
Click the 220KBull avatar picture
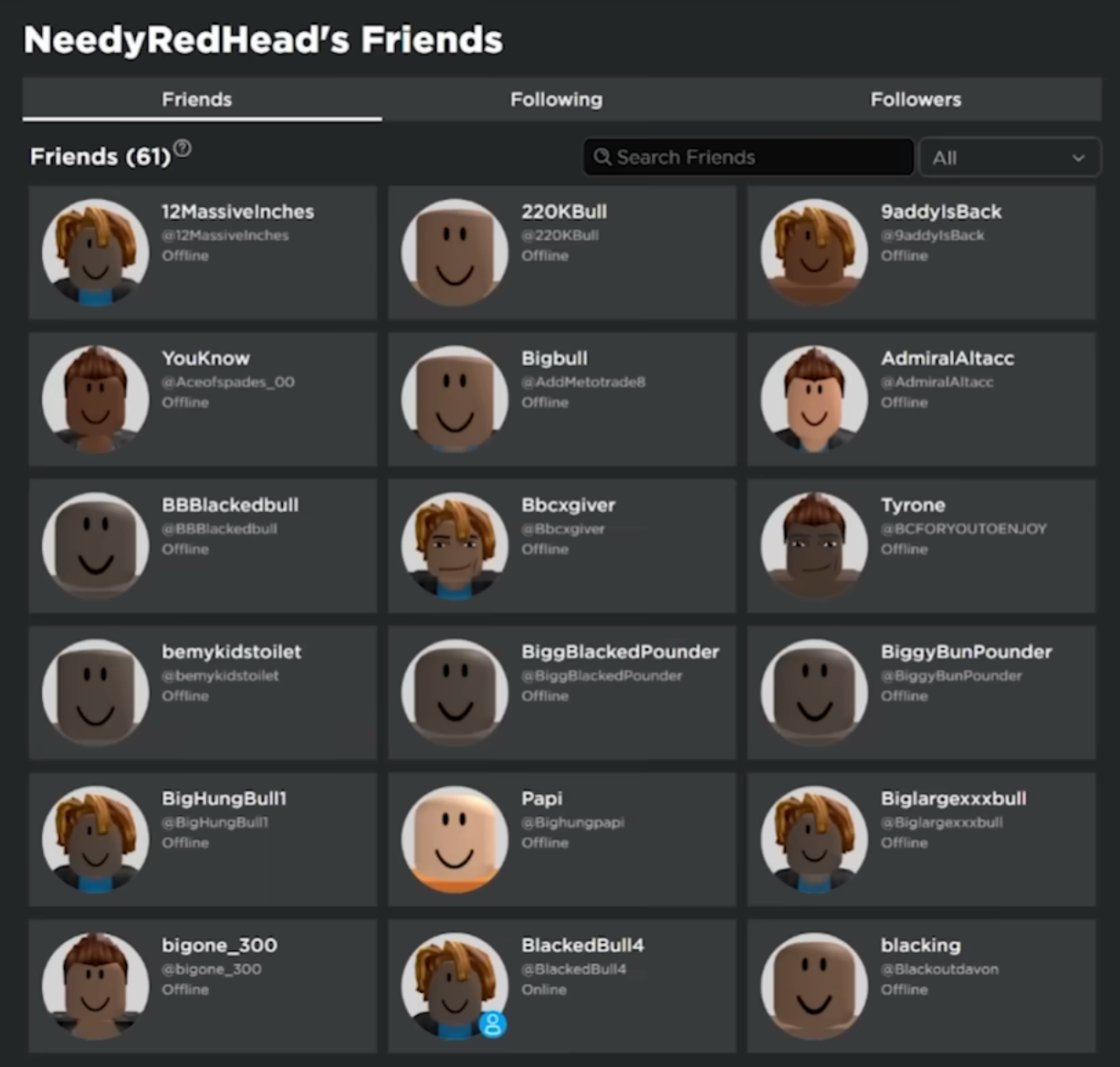click(455, 252)
